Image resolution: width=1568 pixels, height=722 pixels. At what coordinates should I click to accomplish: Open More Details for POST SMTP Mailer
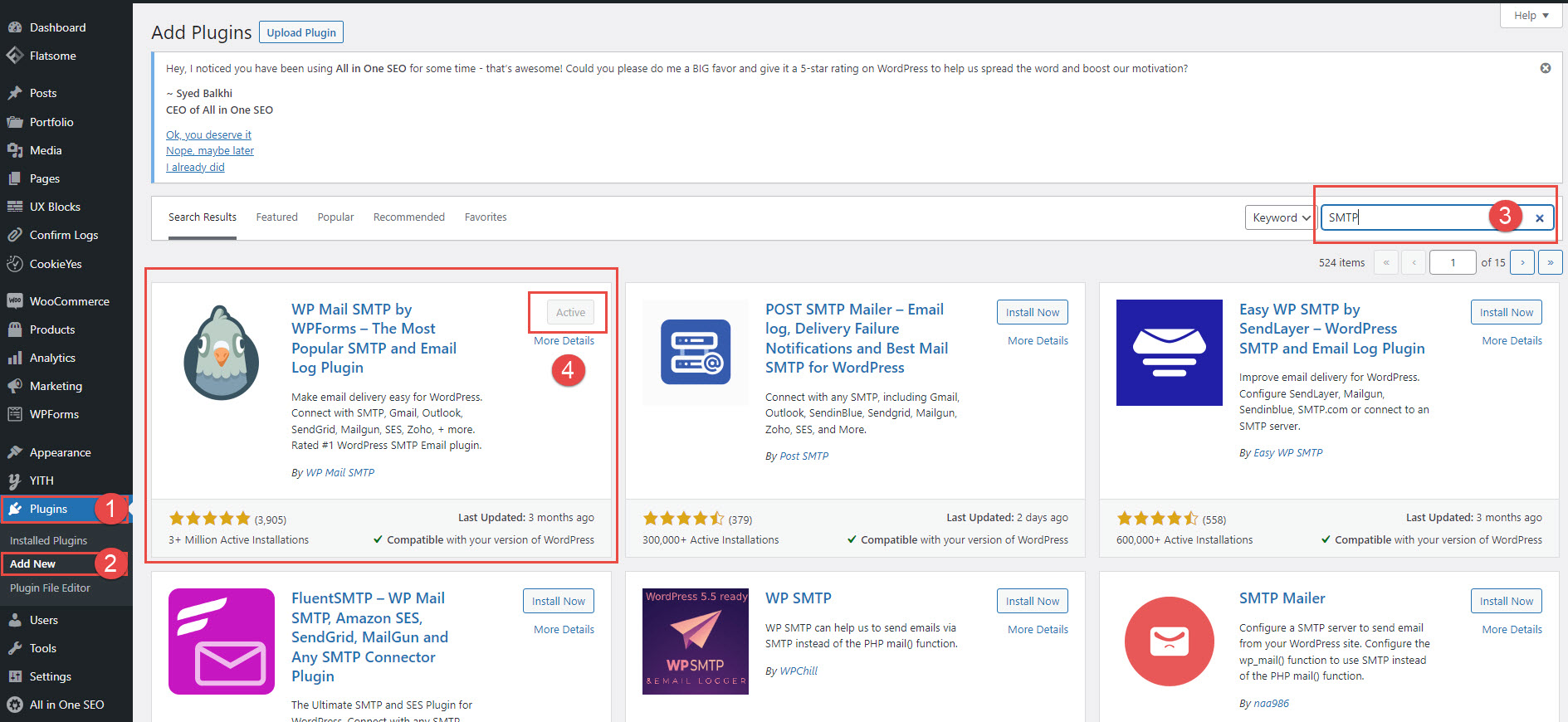[1038, 341]
